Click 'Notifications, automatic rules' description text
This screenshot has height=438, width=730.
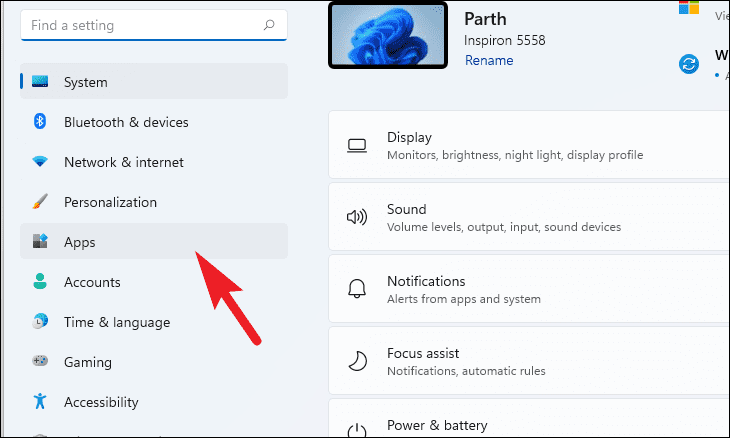tap(466, 371)
